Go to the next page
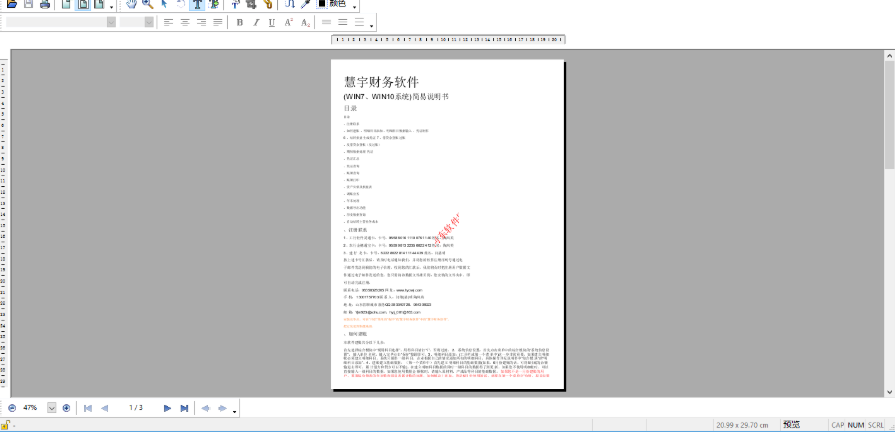This screenshot has height=434, width=895. click(168, 408)
